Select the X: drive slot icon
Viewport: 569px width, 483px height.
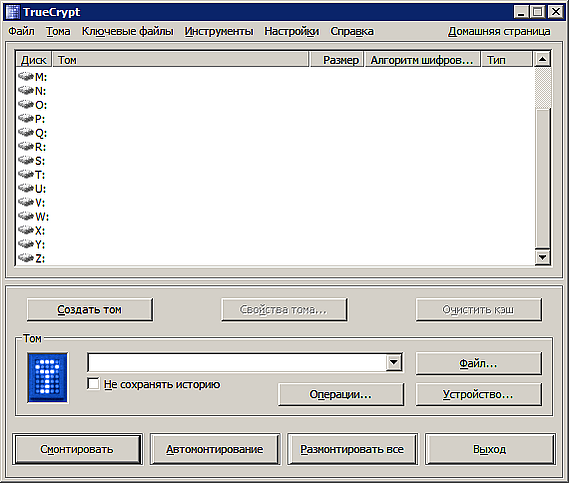pyautogui.click(x=26, y=230)
